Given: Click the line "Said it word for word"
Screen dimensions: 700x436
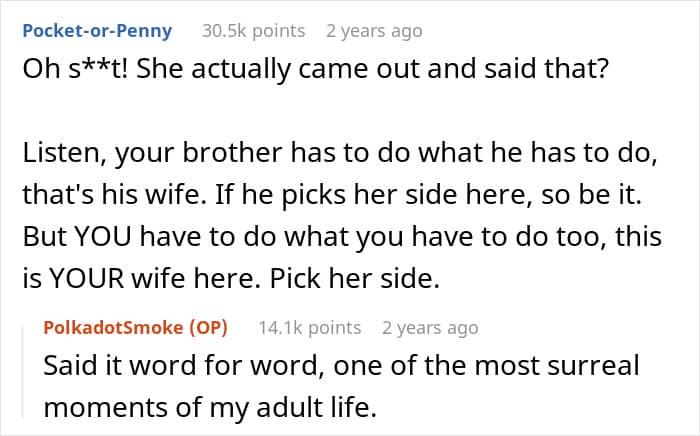Looking at the screenshot, I should pos(342,365).
